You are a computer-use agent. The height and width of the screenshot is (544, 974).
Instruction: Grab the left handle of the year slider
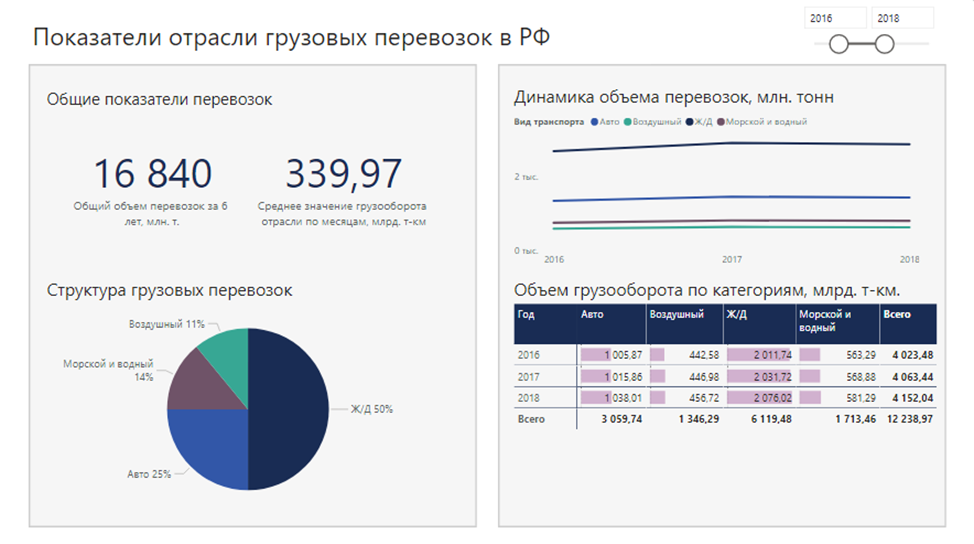coord(839,44)
